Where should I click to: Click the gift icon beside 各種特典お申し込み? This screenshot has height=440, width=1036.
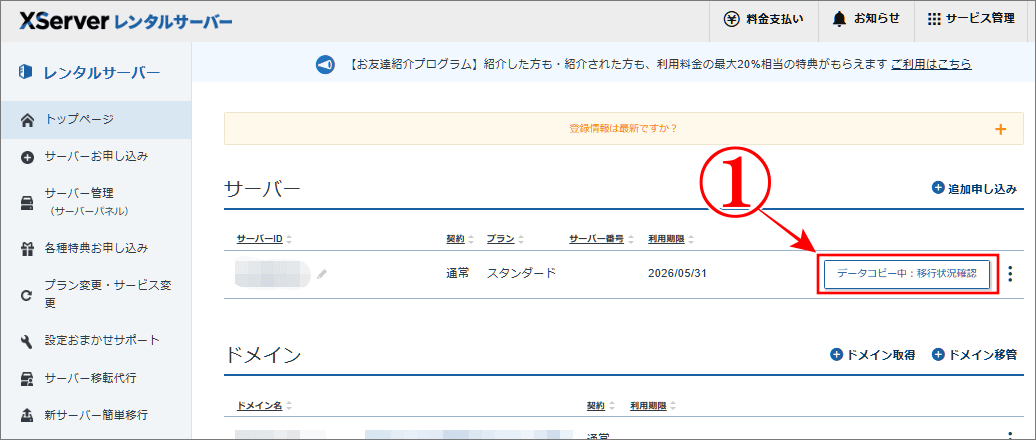tap(27, 249)
